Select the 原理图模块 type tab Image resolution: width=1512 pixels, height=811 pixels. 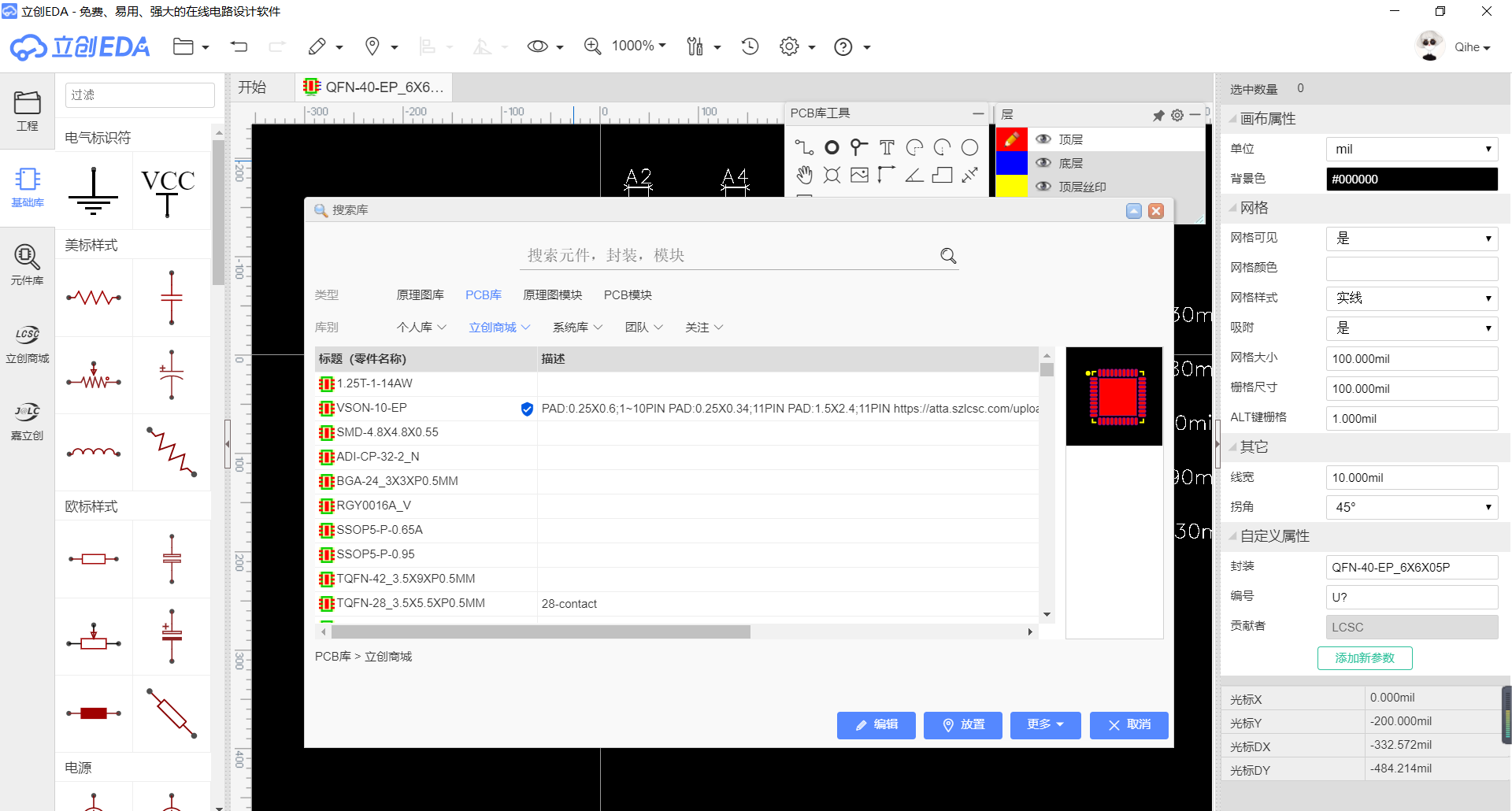[553, 295]
